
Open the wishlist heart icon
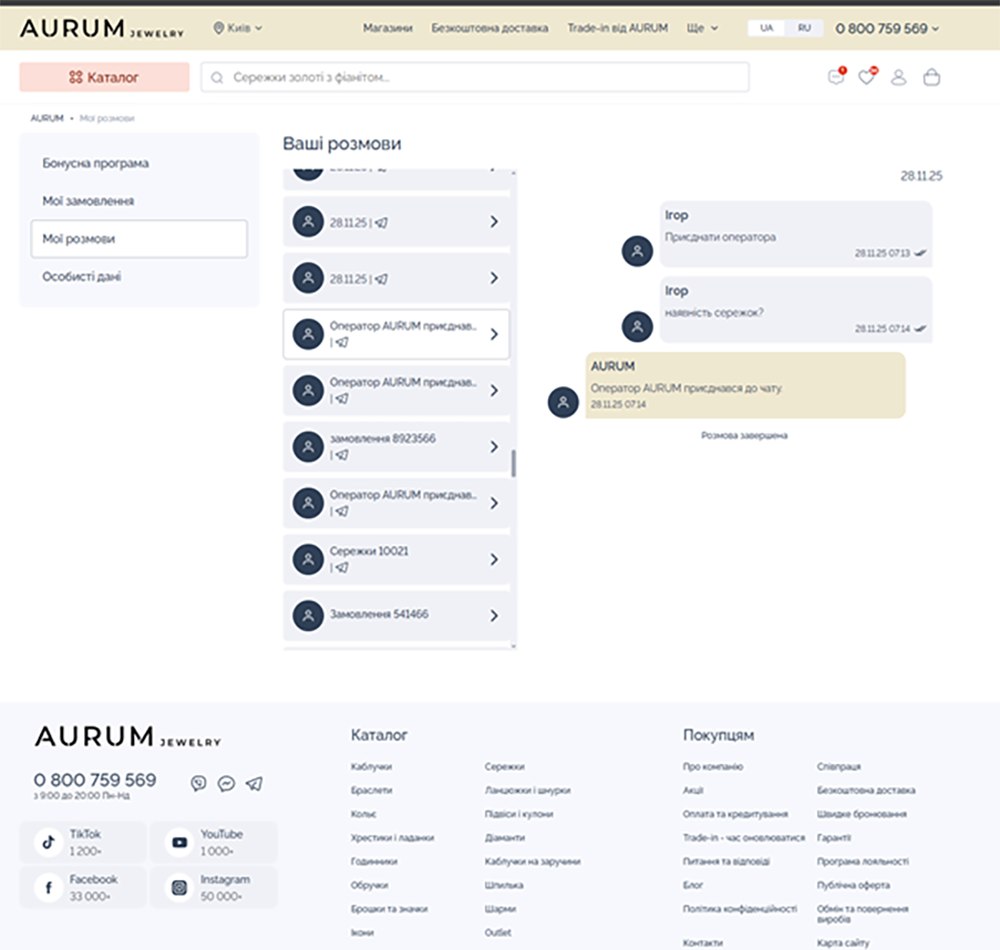(x=867, y=77)
